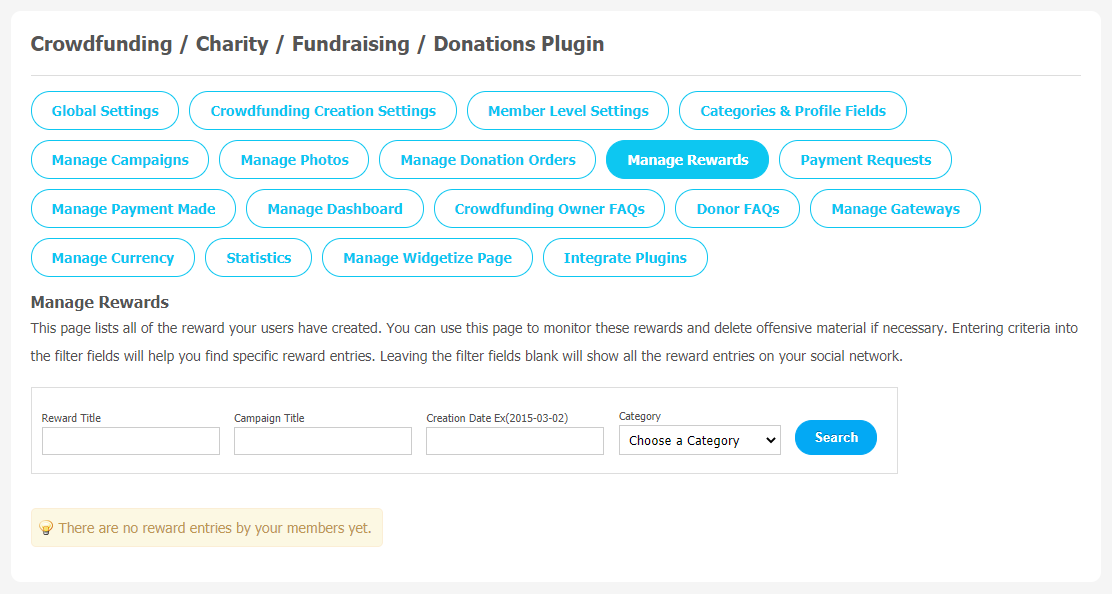Image resolution: width=1112 pixels, height=594 pixels.
Task: View Manage Donation Orders
Action: pos(488,159)
